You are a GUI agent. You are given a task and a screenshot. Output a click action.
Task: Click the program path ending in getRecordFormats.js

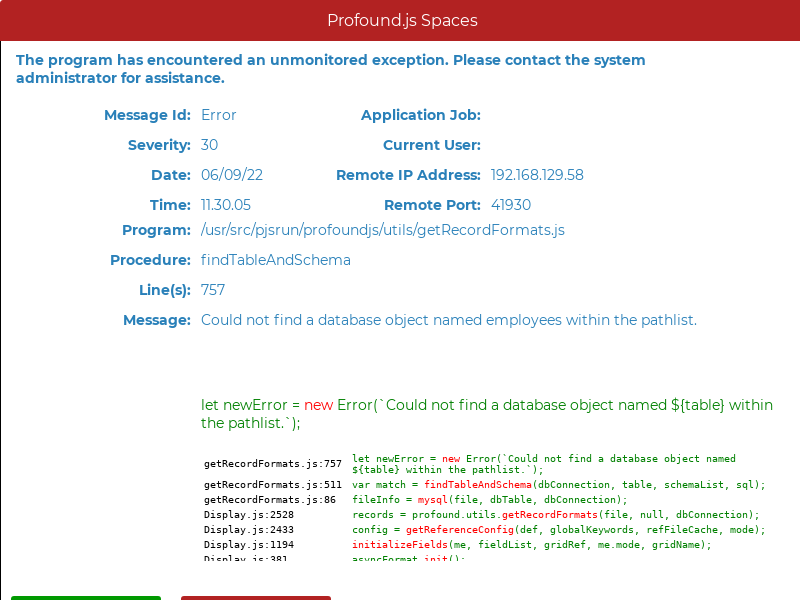click(383, 230)
